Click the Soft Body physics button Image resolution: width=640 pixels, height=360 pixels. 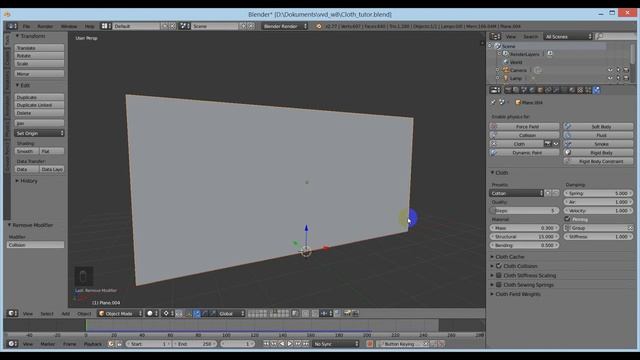click(598, 127)
